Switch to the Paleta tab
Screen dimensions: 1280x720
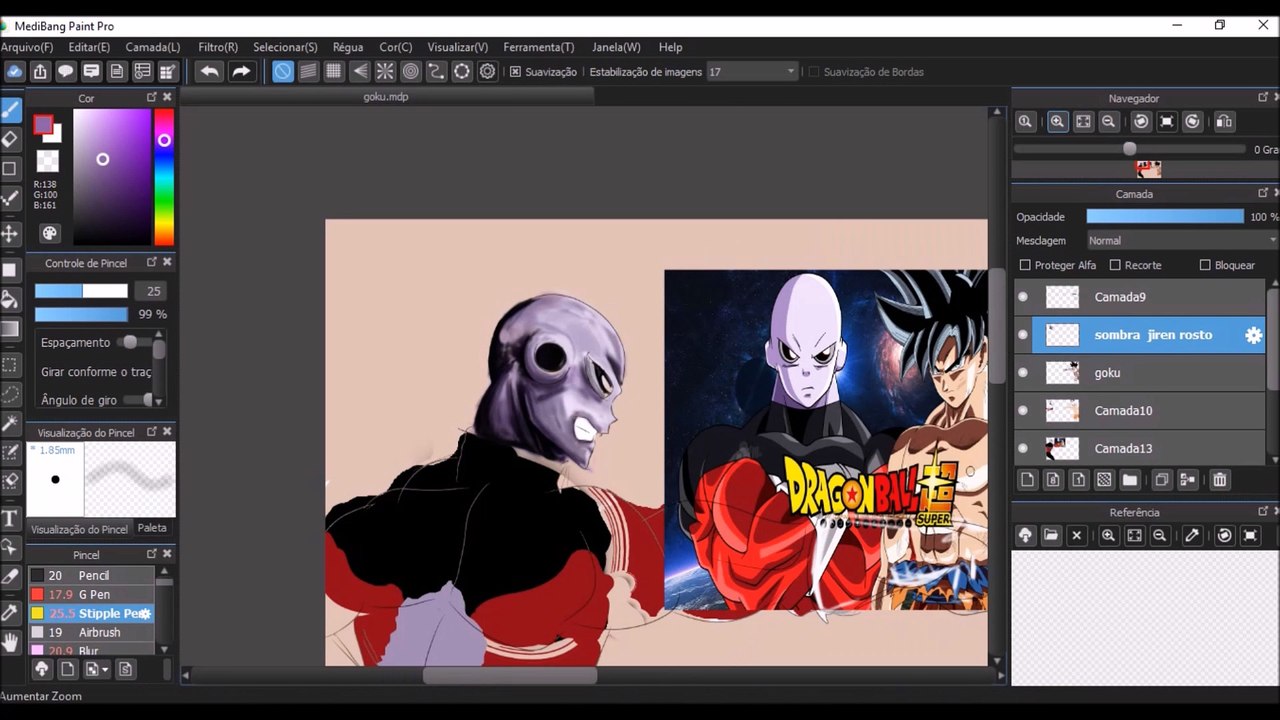click(x=152, y=528)
